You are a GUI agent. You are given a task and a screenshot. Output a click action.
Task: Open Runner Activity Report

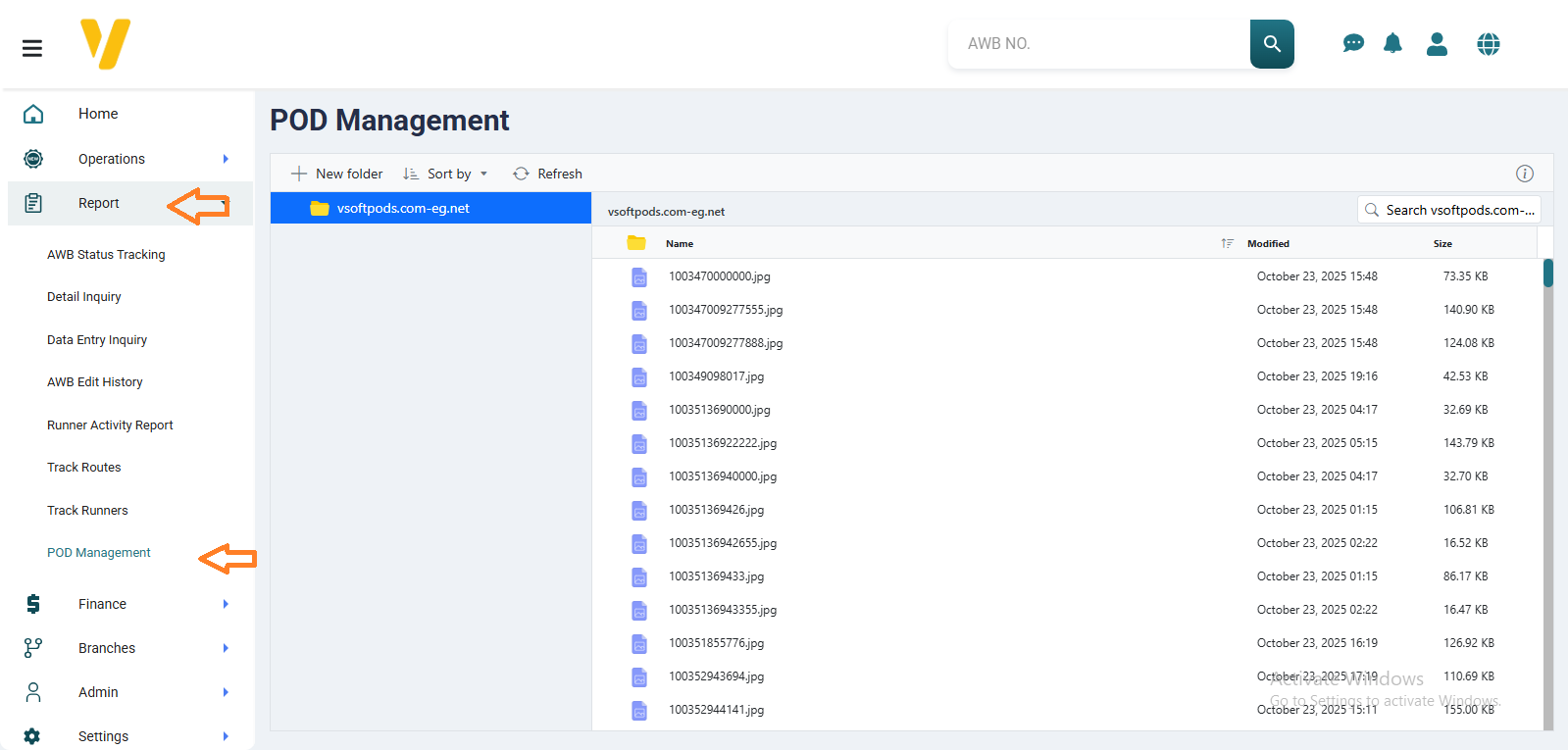110,425
